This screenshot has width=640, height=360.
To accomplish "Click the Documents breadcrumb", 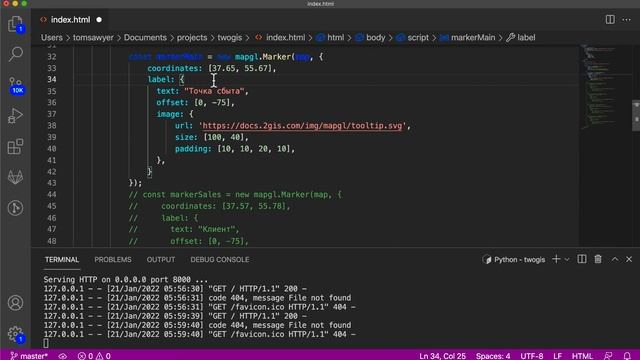I will coord(145,38).
